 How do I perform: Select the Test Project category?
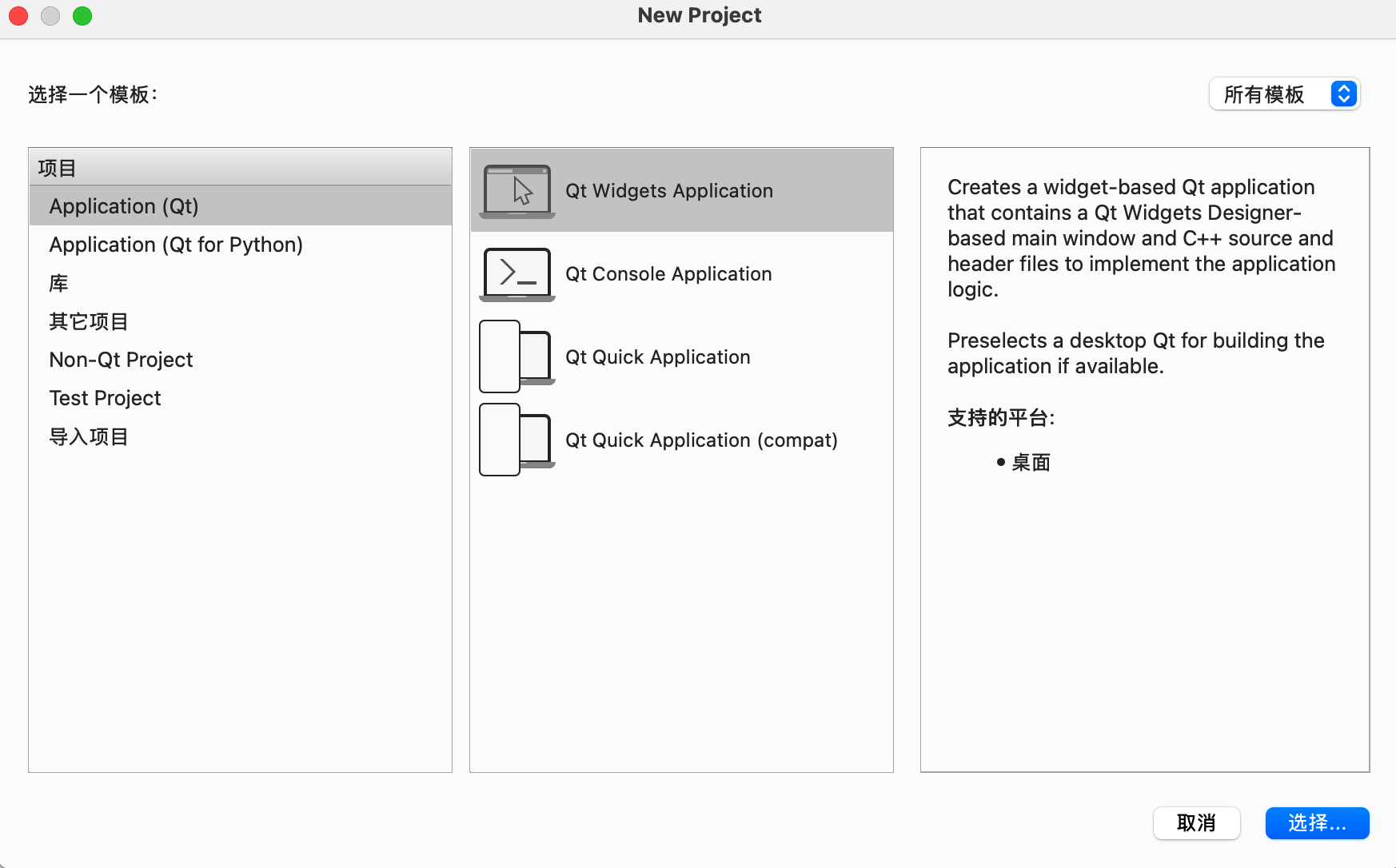click(x=240, y=398)
